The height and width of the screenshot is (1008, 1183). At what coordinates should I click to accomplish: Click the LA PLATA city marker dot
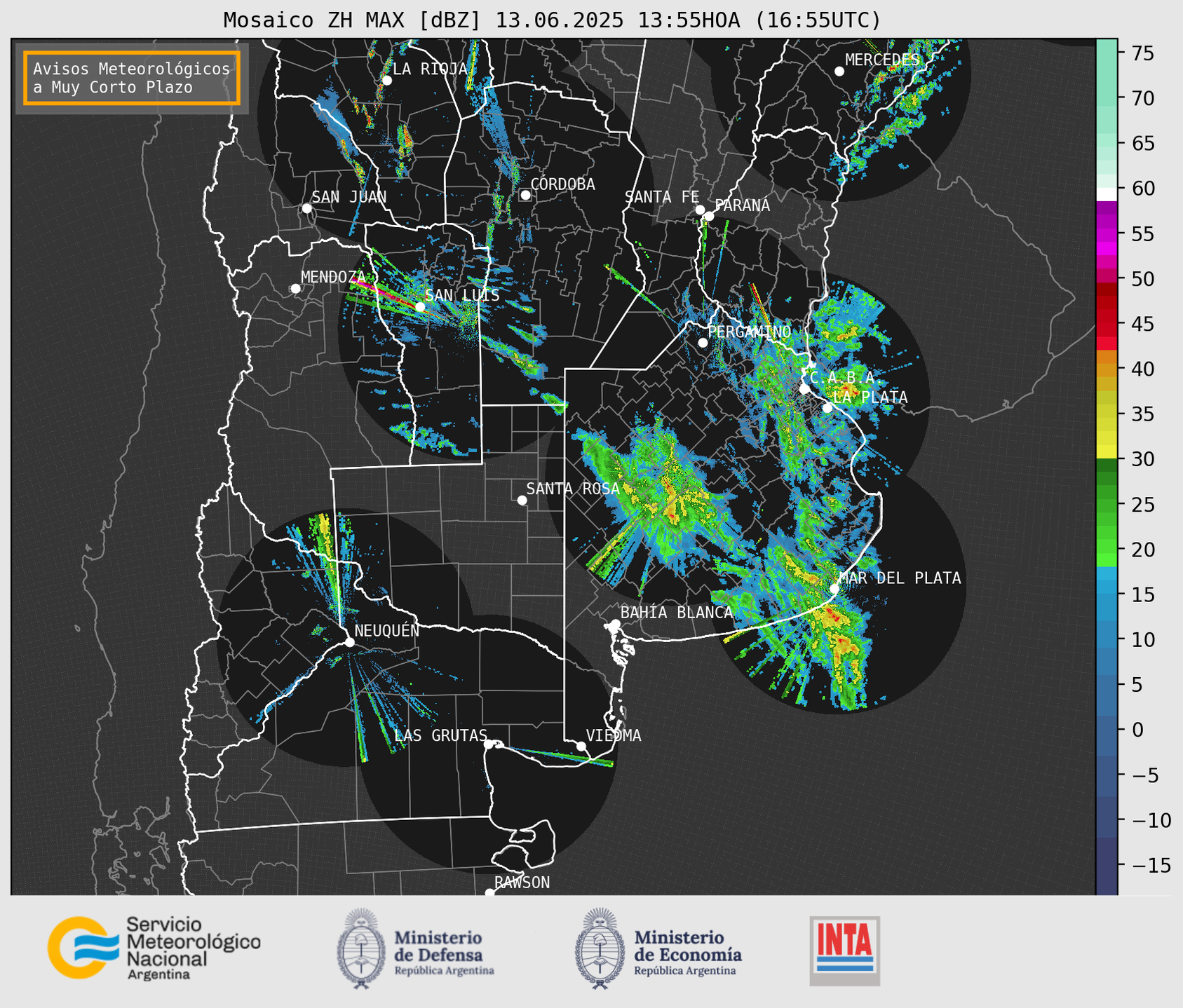(x=827, y=408)
